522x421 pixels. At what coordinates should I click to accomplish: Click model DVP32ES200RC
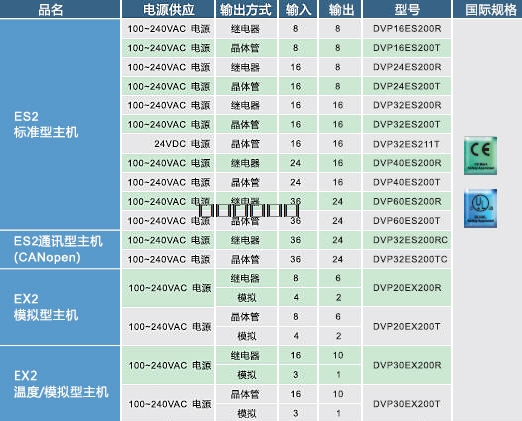pyautogui.click(x=410, y=240)
